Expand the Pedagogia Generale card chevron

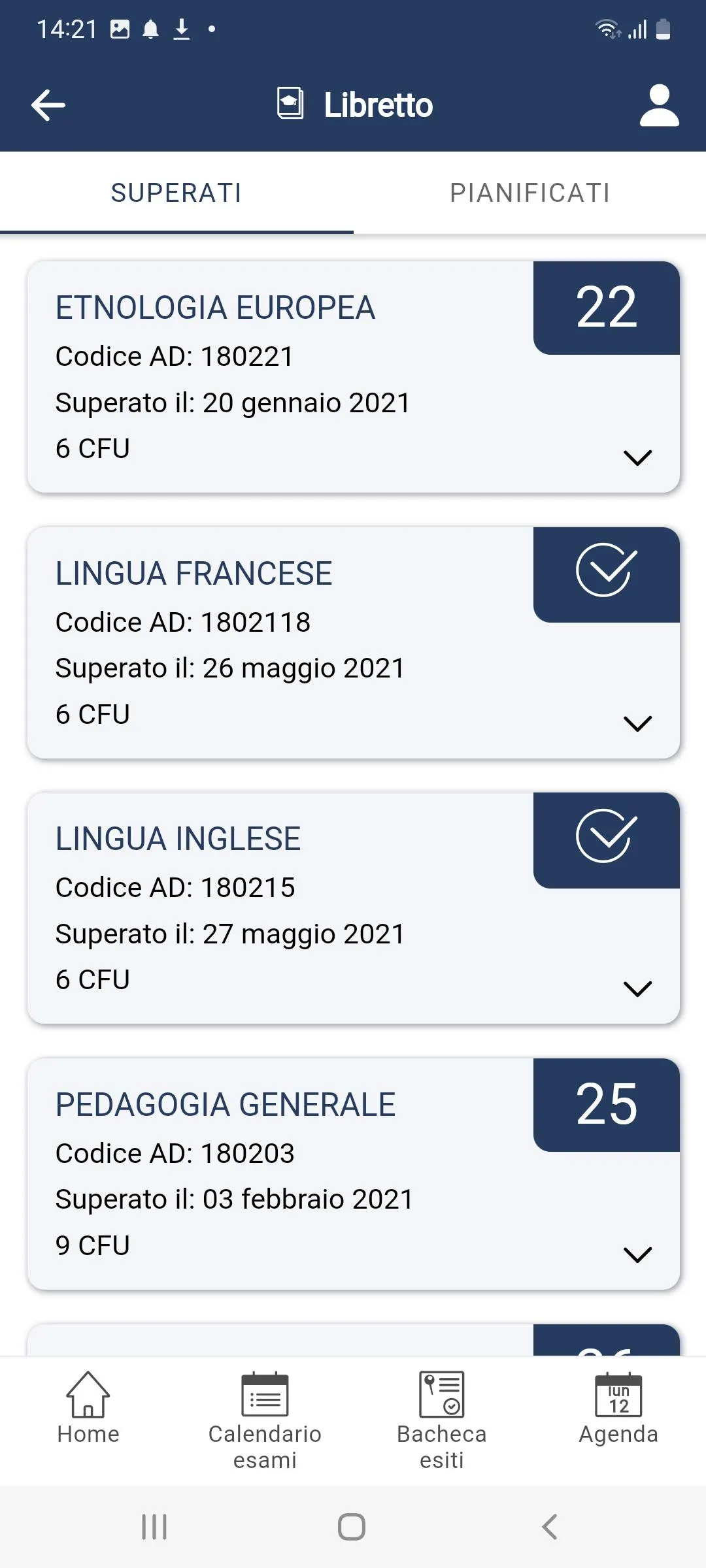pyautogui.click(x=637, y=1254)
